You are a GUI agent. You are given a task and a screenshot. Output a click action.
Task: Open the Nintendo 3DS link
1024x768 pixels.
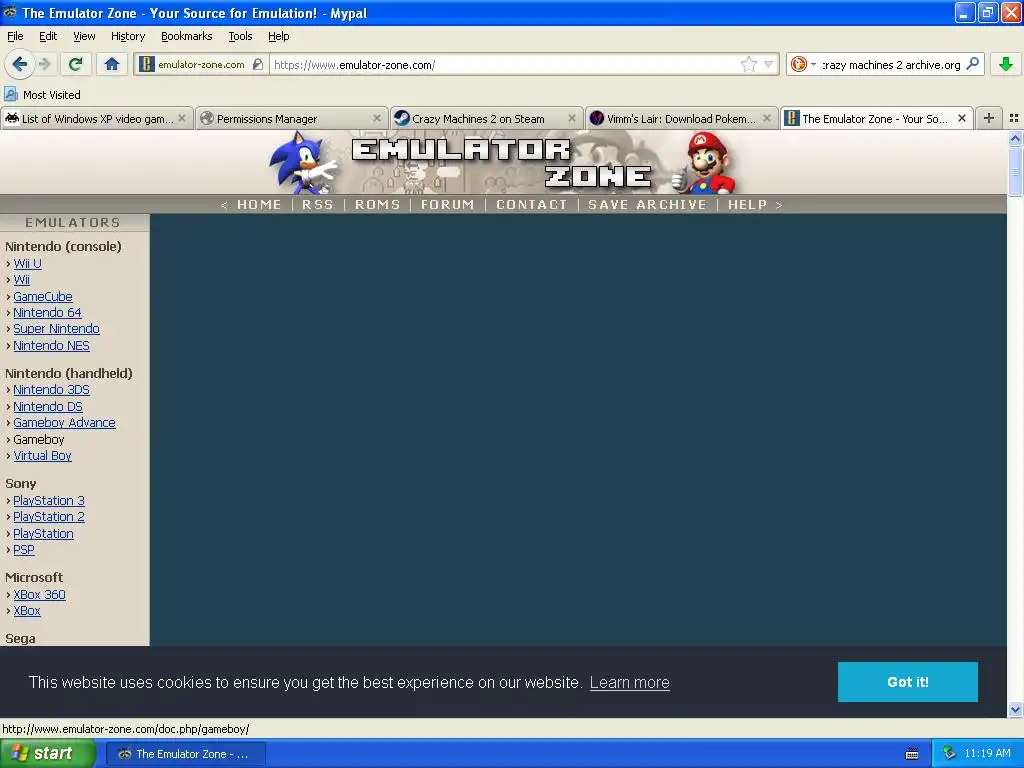tap(51, 390)
